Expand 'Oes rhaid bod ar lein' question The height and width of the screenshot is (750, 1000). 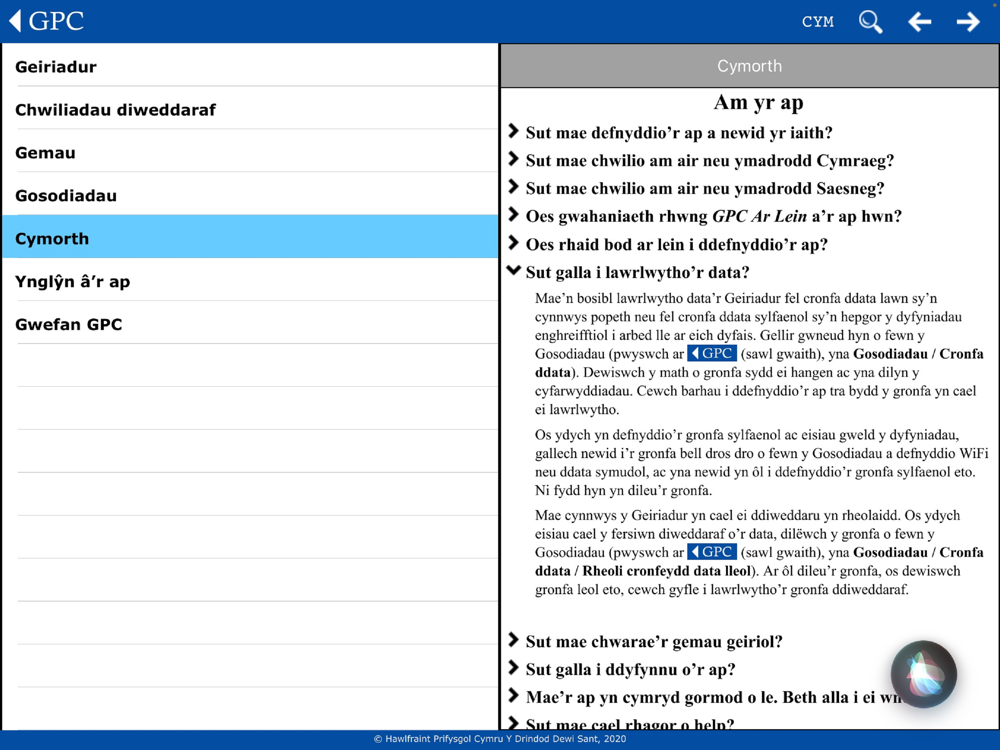pyautogui.click(x=668, y=244)
